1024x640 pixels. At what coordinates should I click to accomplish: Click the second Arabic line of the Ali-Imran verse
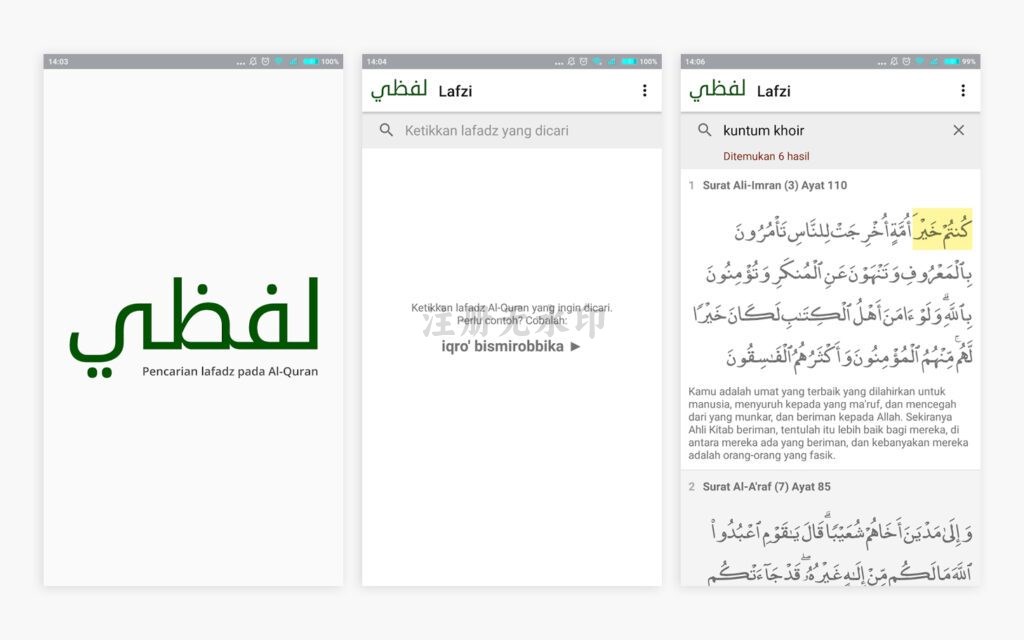click(839, 272)
